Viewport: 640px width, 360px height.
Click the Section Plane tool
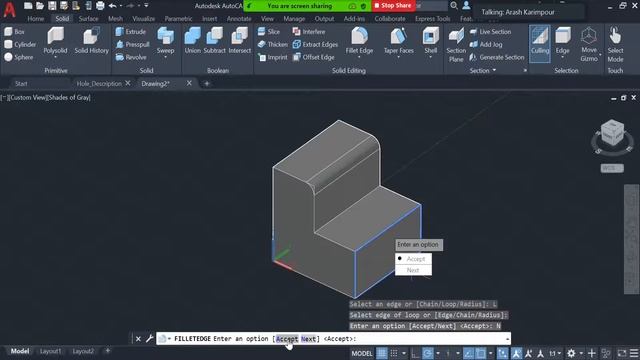(x=456, y=44)
